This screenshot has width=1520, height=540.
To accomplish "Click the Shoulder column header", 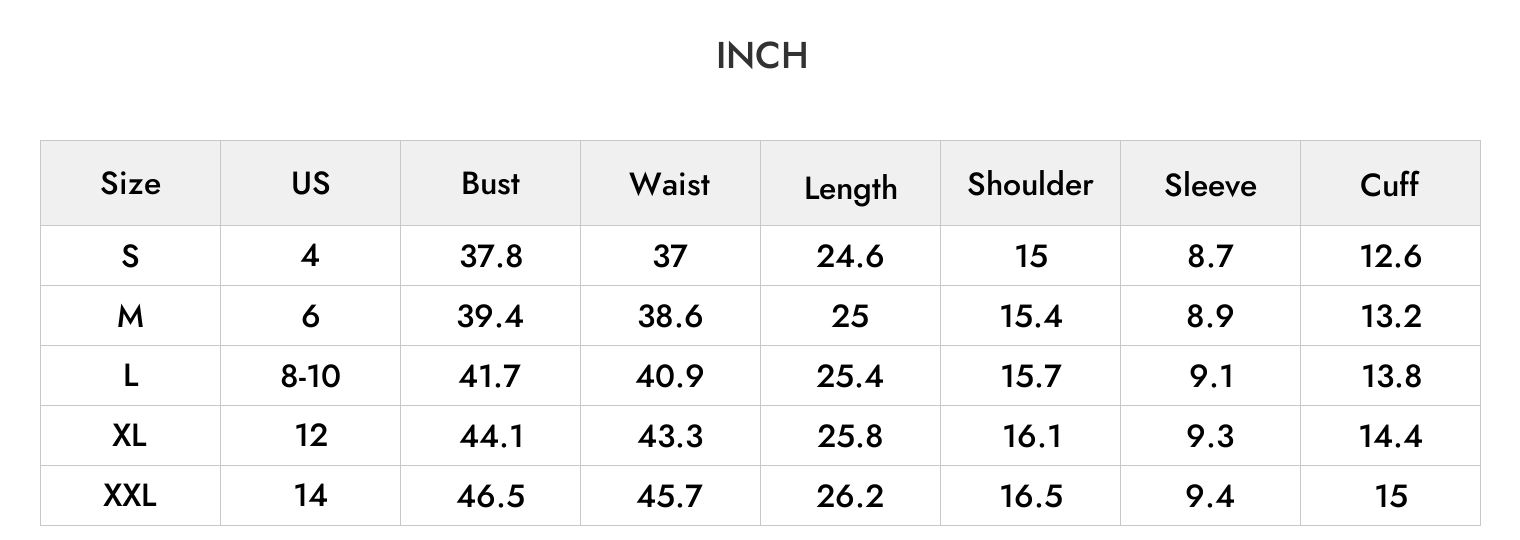I will click(x=1030, y=184).
